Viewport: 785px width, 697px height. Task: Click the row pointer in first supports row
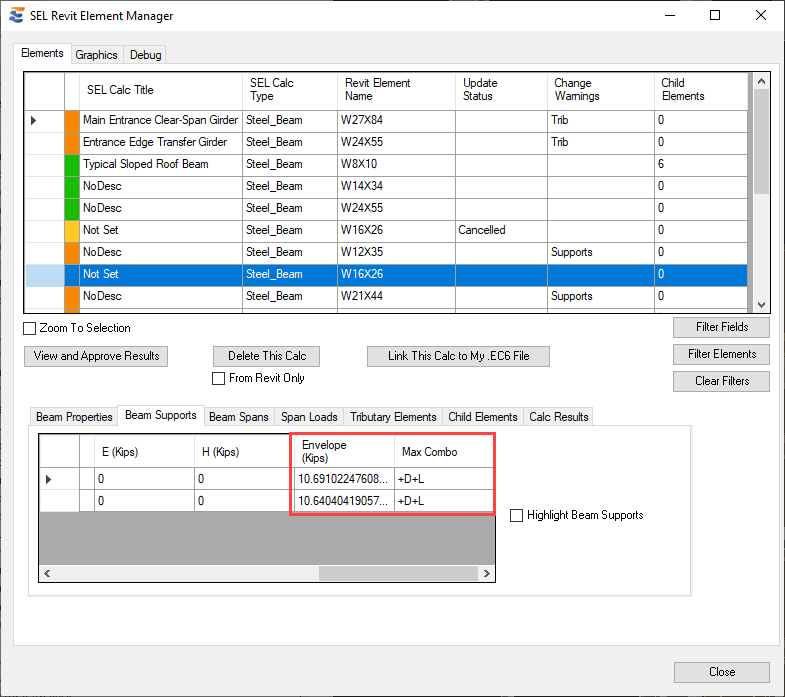point(49,479)
